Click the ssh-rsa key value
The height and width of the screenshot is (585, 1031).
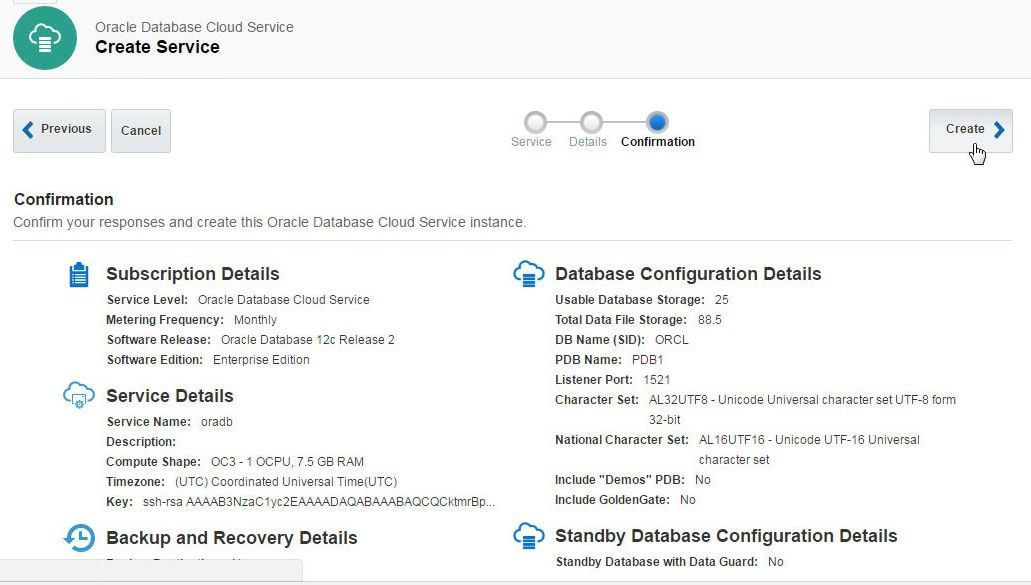(318, 502)
